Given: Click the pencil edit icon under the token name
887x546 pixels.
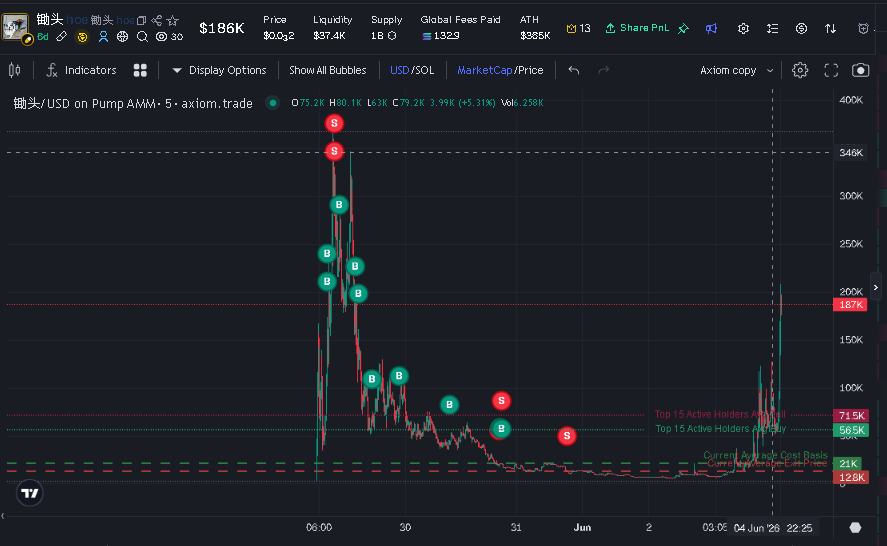Looking at the screenshot, I should [62, 37].
